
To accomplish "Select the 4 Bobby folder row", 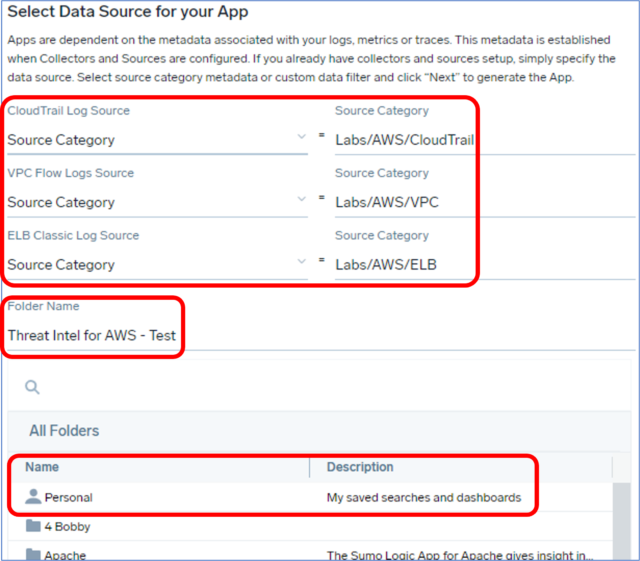I will tap(310, 526).
